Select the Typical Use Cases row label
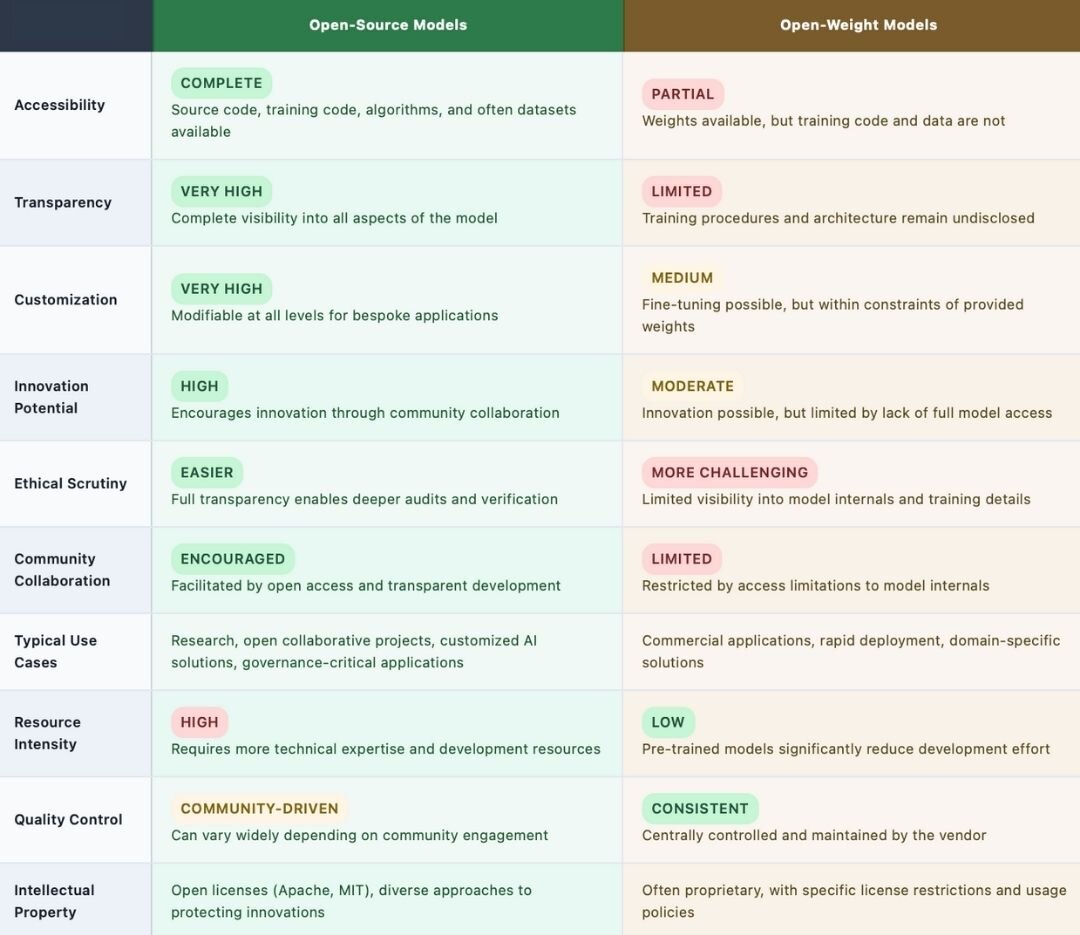 [55, 651]
